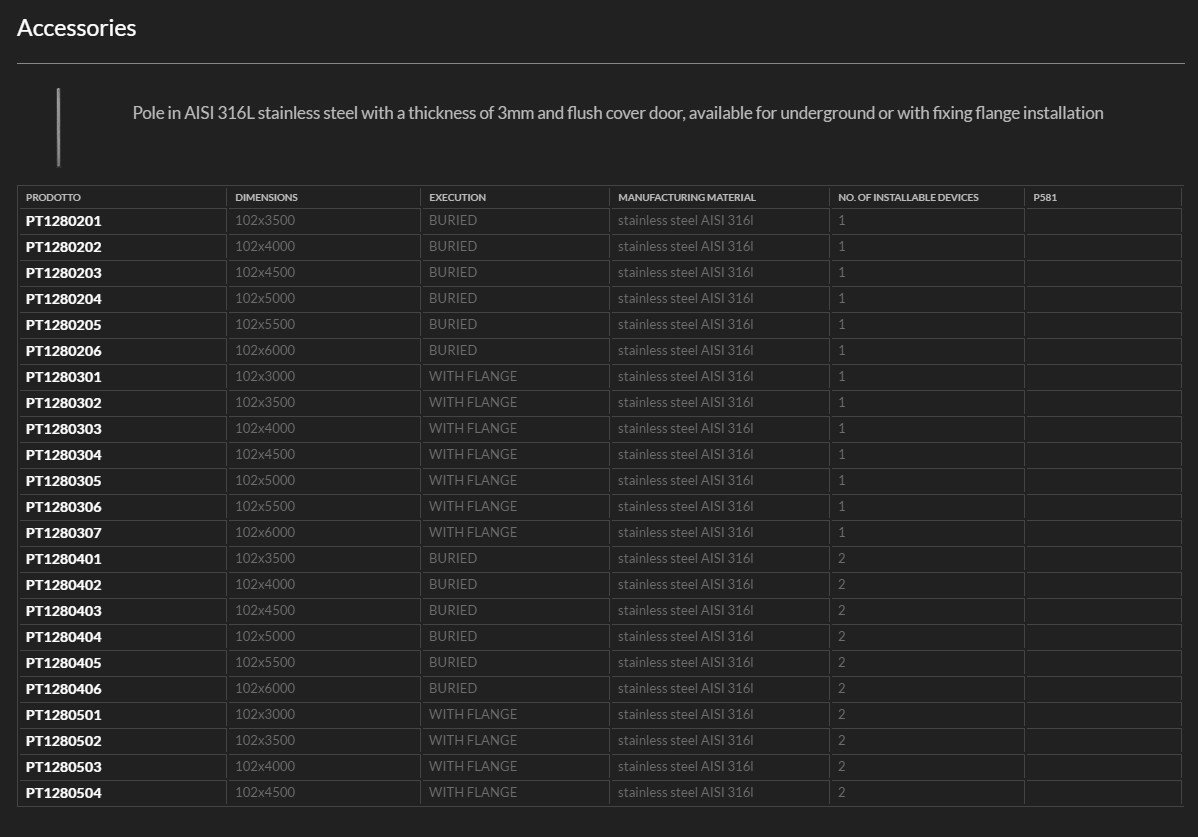Select product code PT1280206

click(64, 351)
